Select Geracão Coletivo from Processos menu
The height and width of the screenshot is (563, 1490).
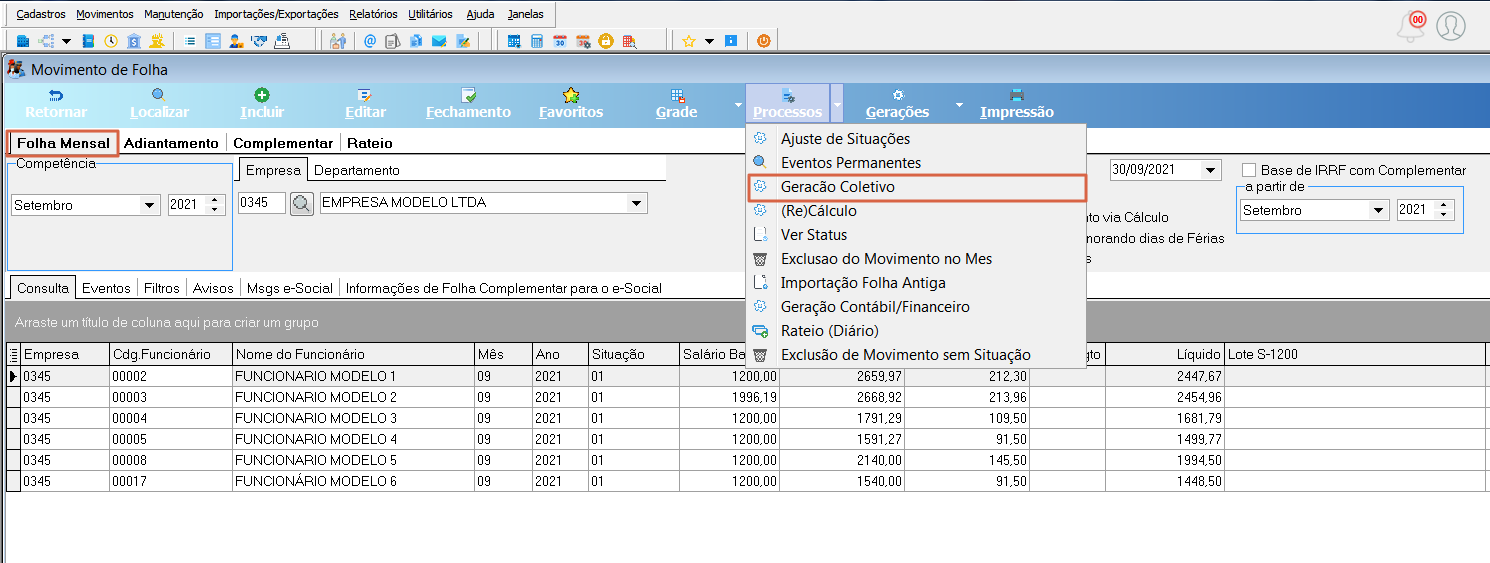(x=916, y=187)
